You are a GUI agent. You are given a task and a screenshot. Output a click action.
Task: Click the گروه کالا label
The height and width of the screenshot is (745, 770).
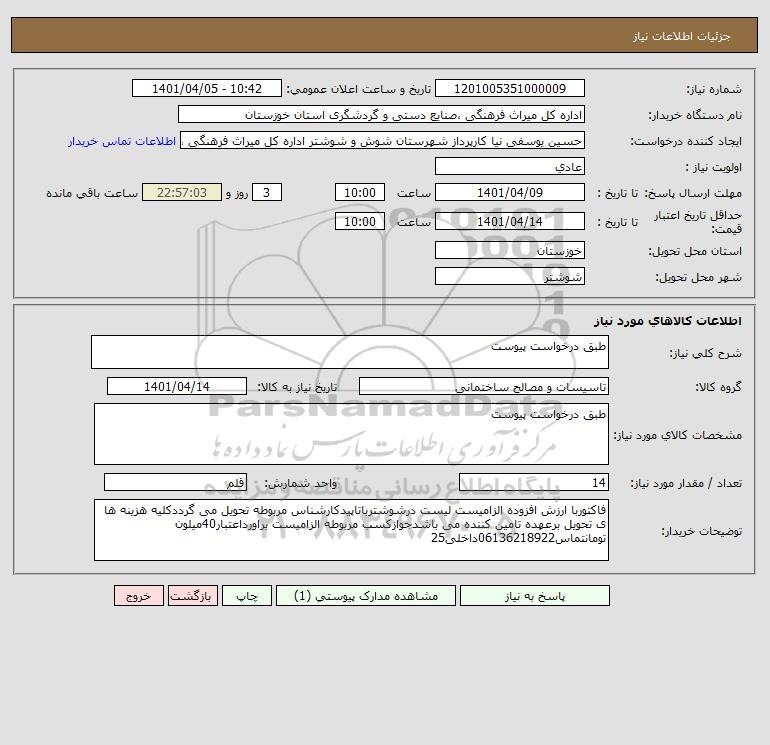point(718,387)
